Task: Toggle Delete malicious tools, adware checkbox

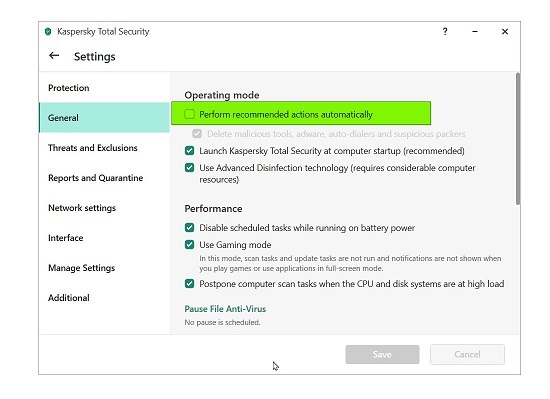Action: tap(197, 134)
